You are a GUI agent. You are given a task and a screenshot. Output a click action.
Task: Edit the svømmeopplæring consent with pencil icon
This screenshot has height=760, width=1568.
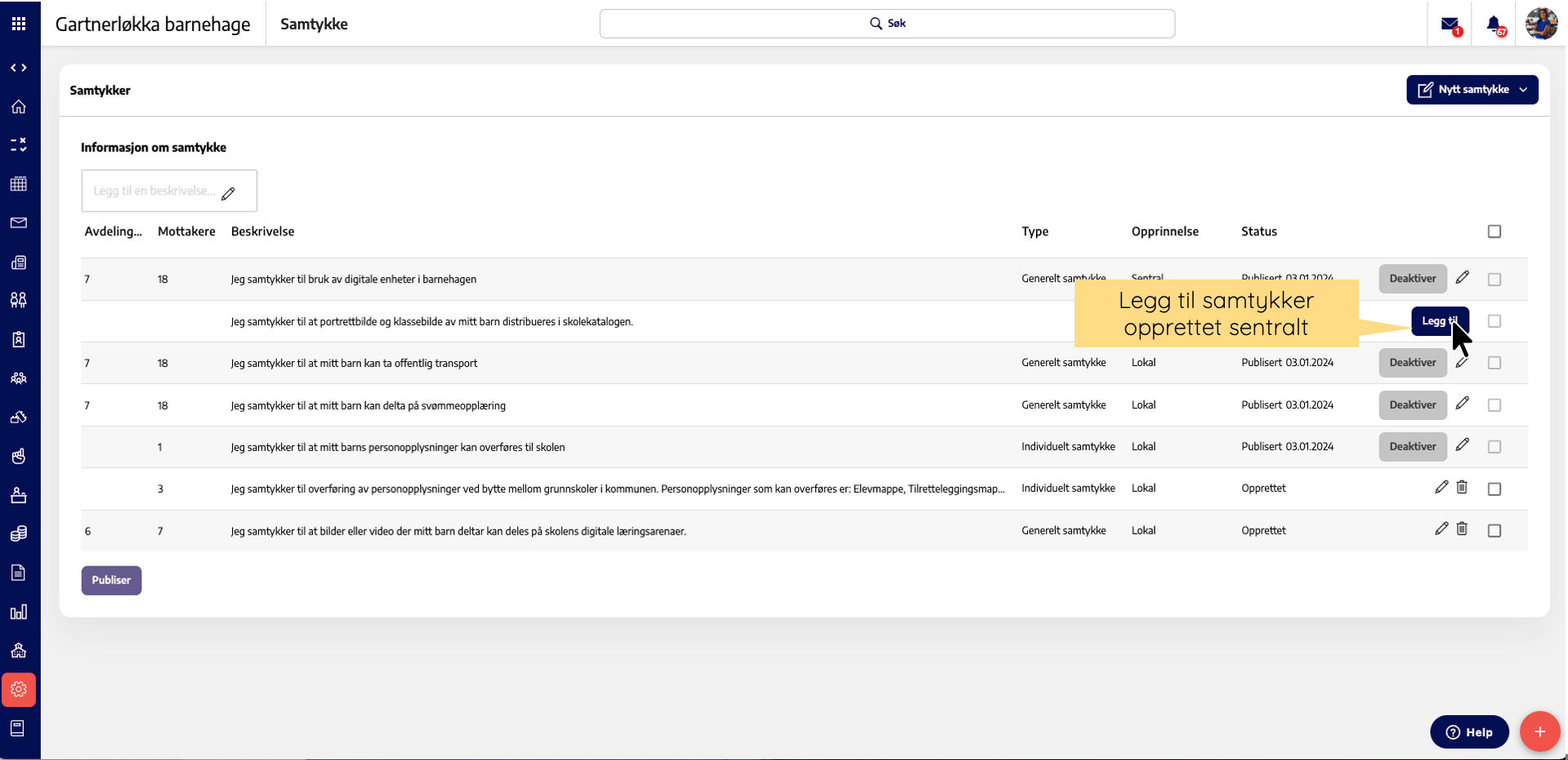click(x=1463, y=404)
